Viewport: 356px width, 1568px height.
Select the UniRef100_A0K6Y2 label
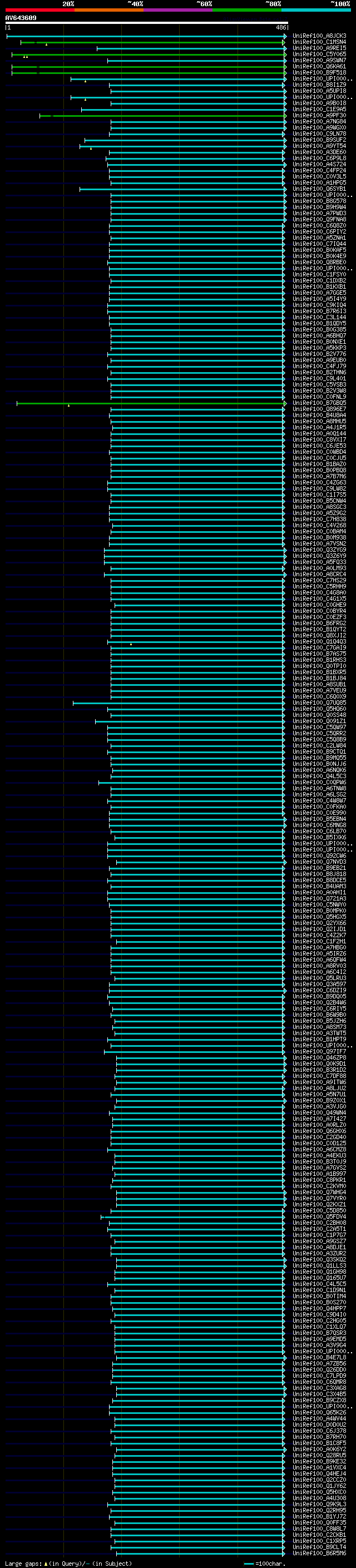[x=319, y=1449]
